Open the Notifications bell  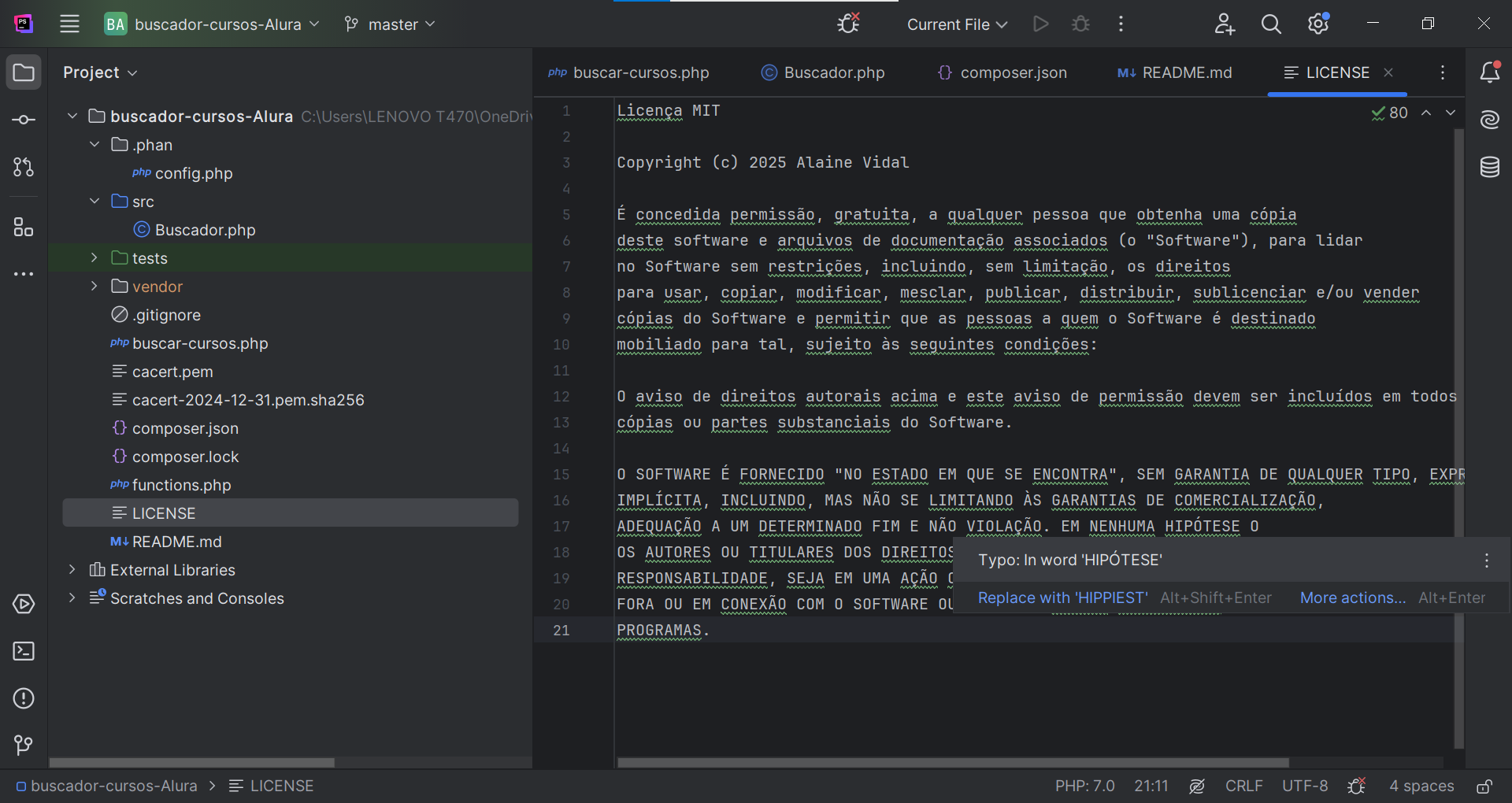pos(1489,72)
